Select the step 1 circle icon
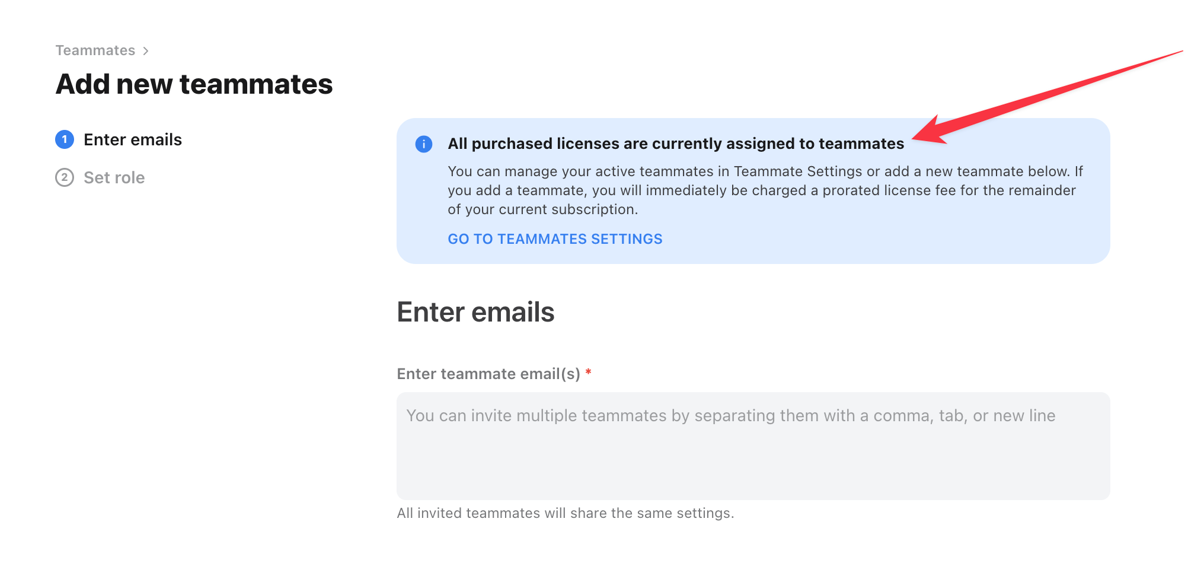Viewport: 1199px width, 562px height. click(x=64, y=140)
